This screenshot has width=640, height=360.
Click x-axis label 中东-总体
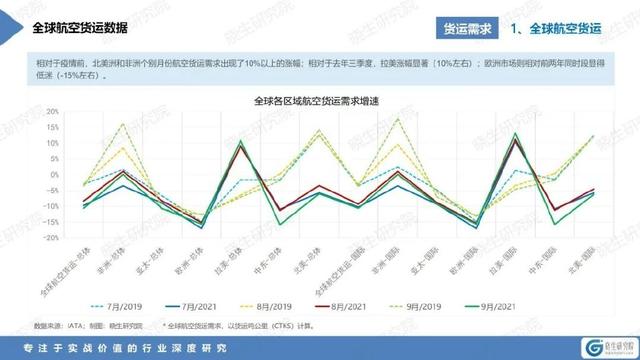[268, 260]
